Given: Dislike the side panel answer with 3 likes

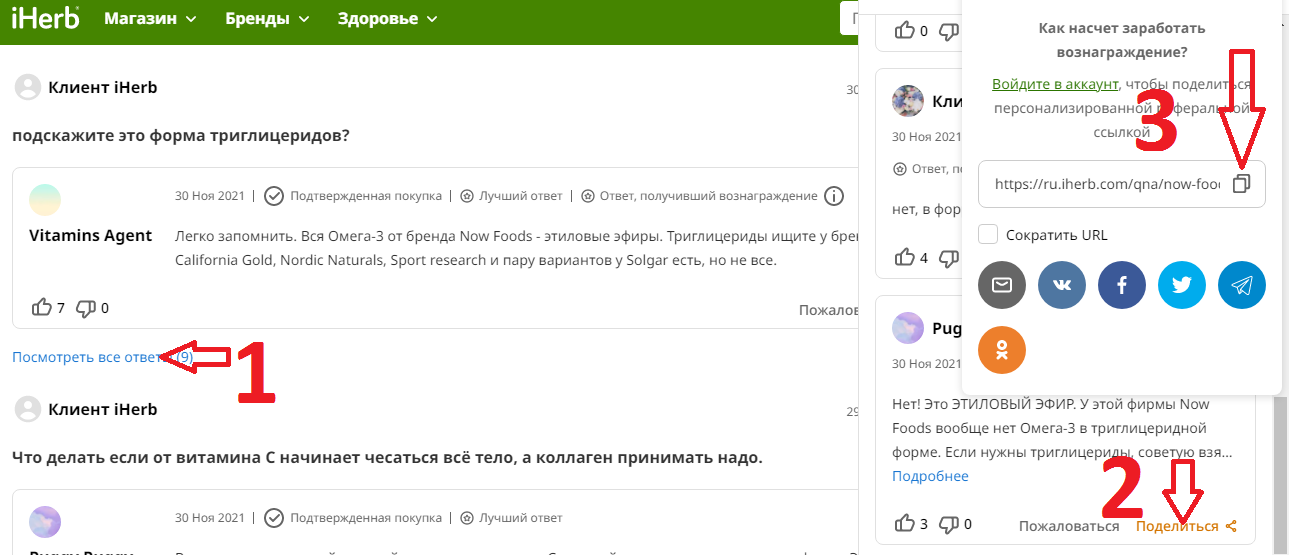Looking at the screenshot, I should tap(949, 524).
